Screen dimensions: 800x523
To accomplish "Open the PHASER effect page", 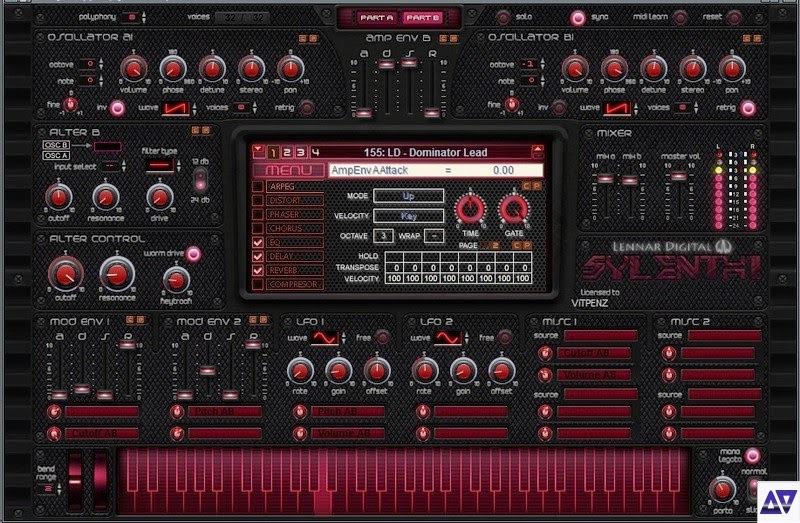I will 295,215.
